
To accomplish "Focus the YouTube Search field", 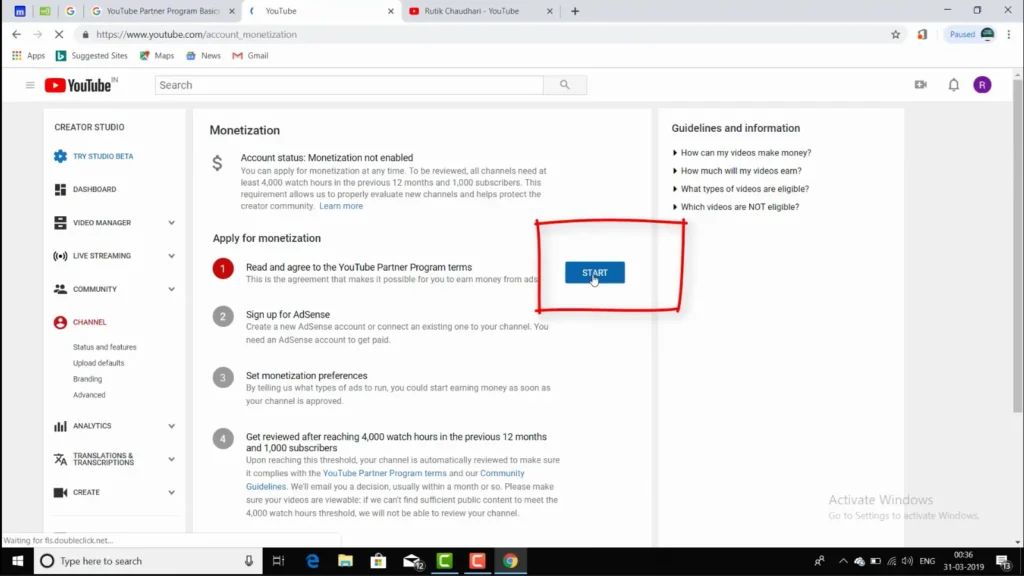I will pyautogui.click(x=349, y=85).
